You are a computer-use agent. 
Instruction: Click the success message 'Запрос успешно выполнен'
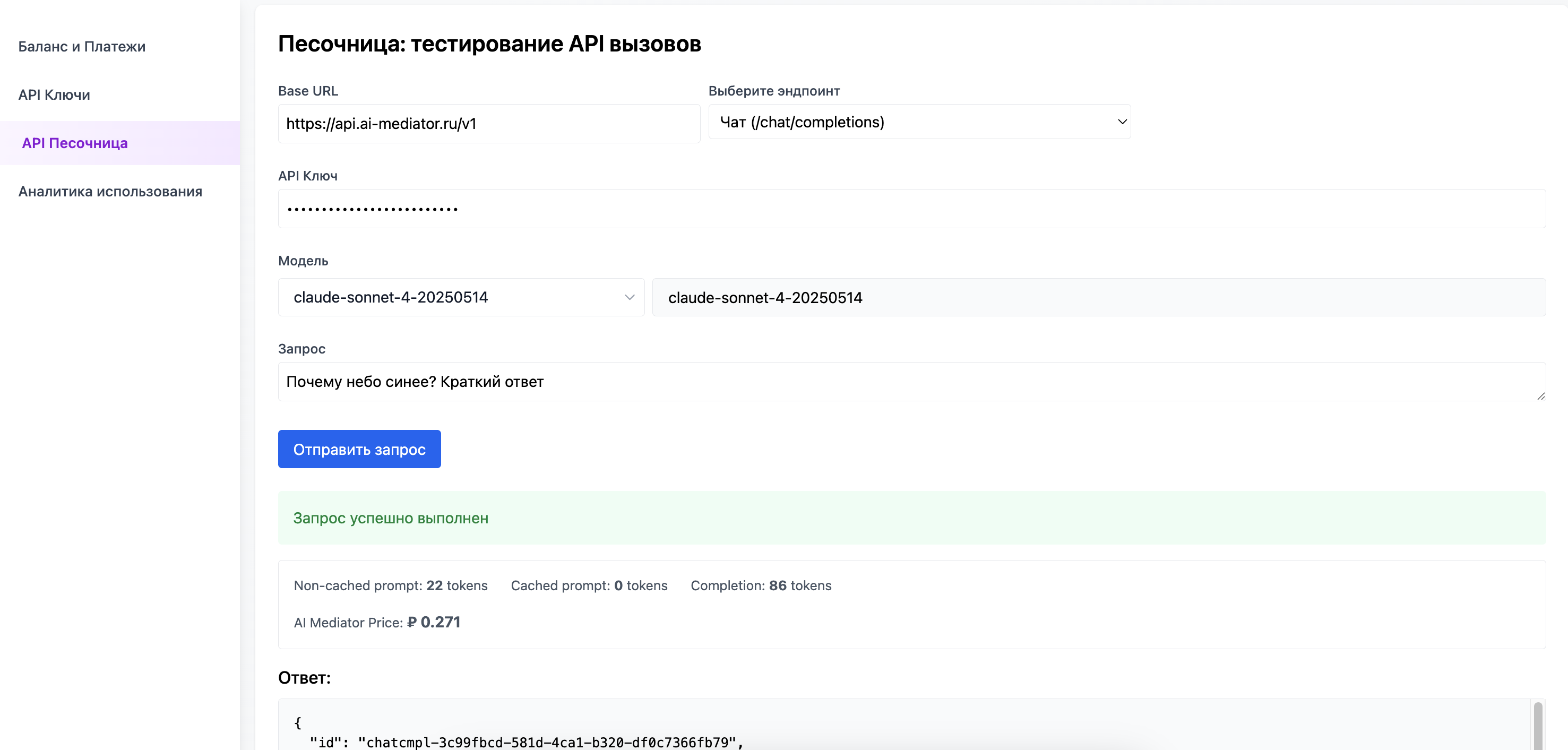click(x=390, y=518)
